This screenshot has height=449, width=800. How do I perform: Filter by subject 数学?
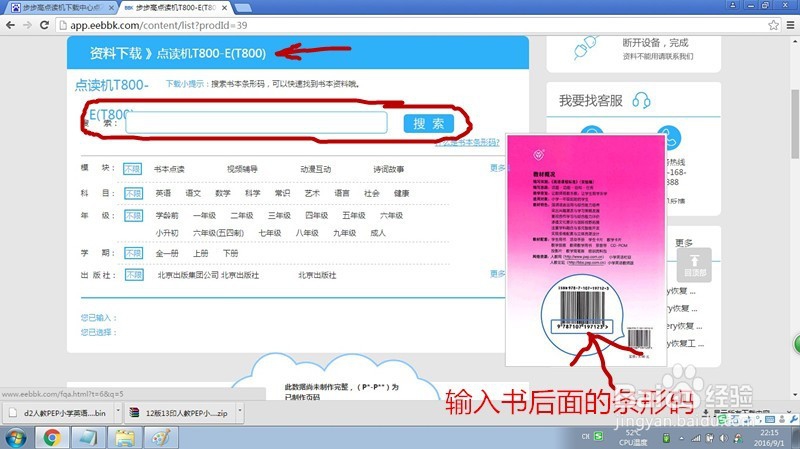(223, 193)
